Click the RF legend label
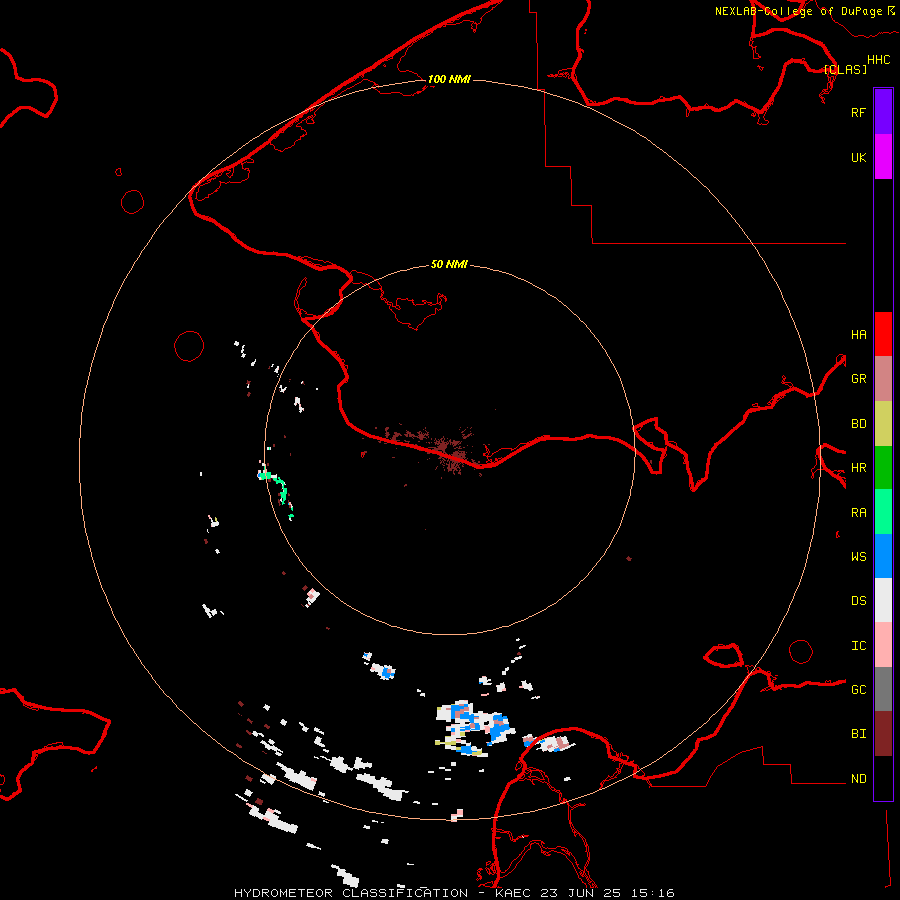 858,112
